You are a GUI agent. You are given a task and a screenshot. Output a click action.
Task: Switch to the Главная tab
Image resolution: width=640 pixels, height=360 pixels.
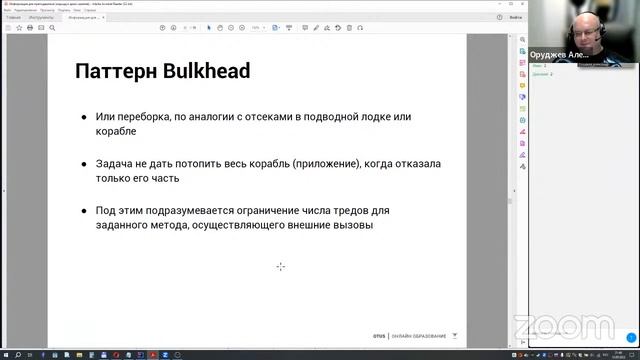[x=13, y=18]
